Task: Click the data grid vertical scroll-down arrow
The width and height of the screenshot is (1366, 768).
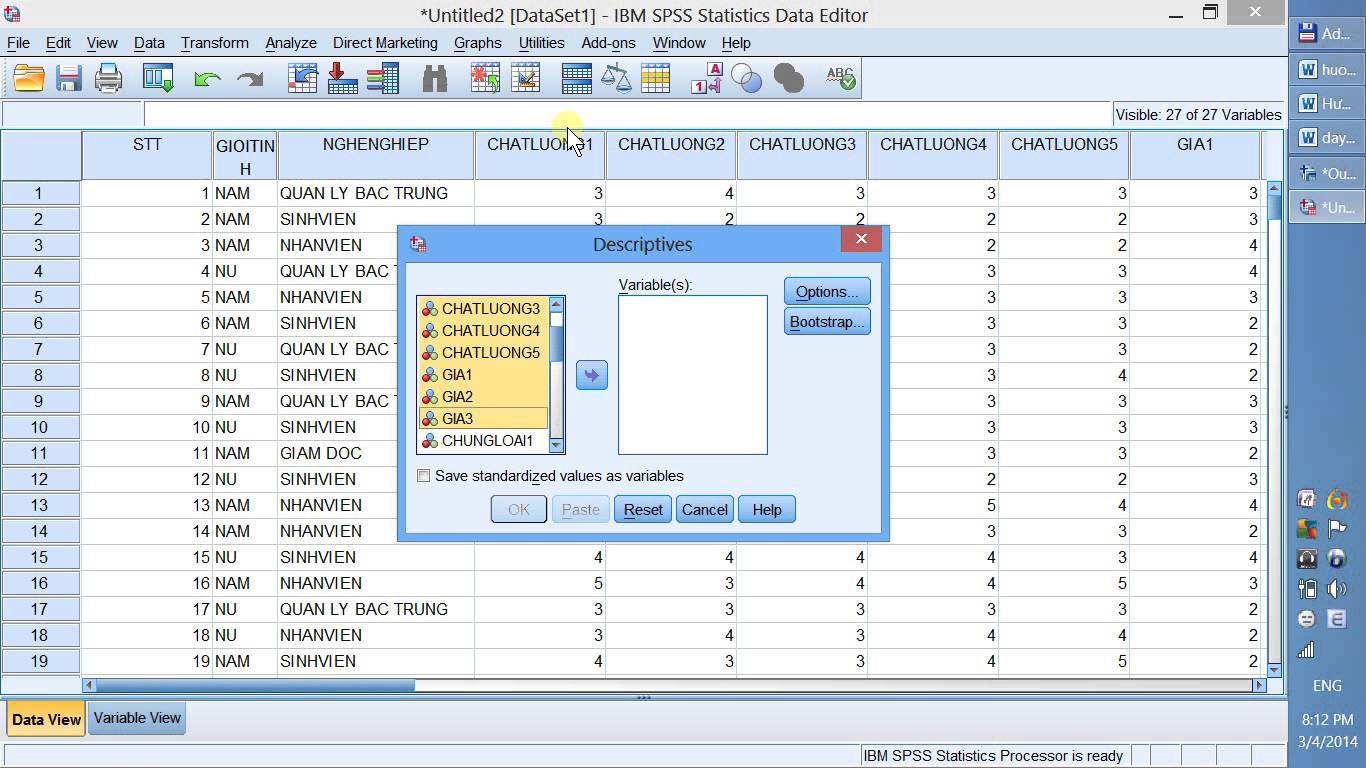Action: [1274, 669]
